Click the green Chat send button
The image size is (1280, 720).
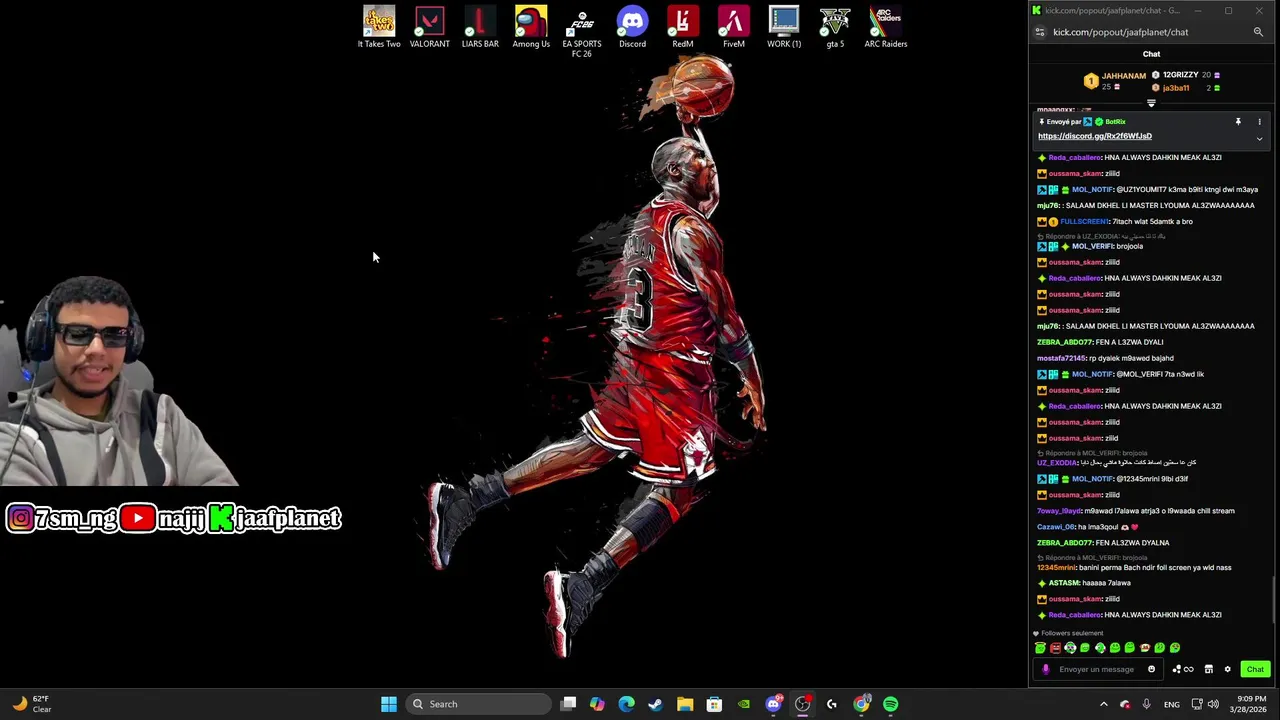tap(1255, 669)
